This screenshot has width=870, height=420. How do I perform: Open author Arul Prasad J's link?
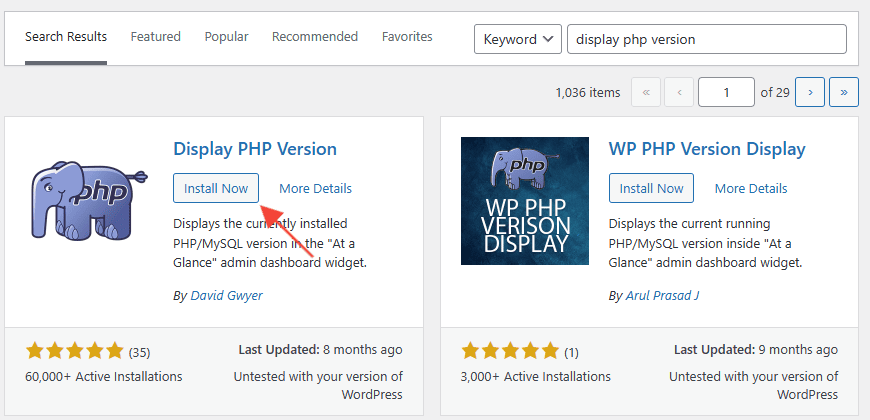tap(662, 296)
